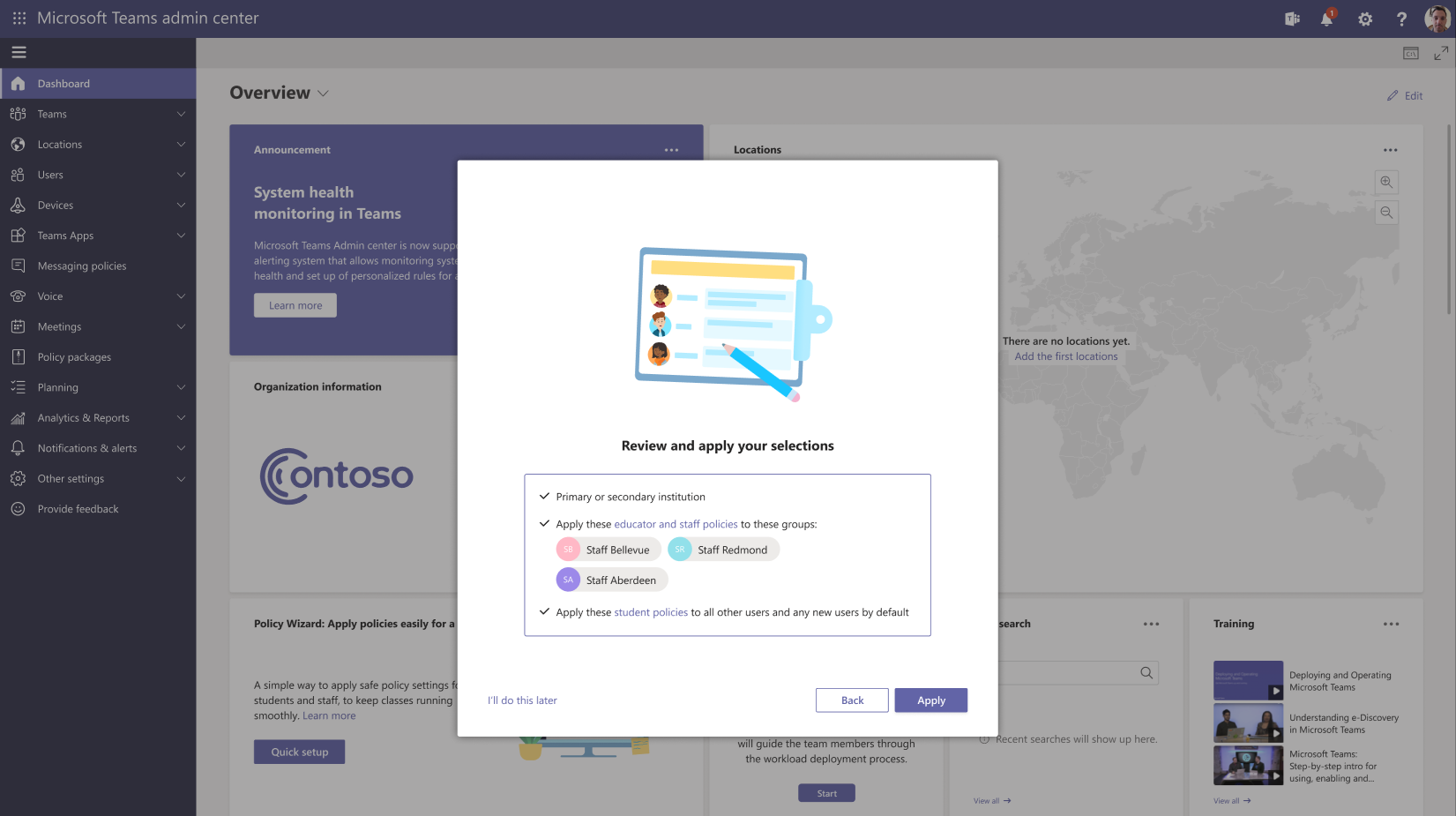
Task: Expand the Meetings section
Action: 58,326
